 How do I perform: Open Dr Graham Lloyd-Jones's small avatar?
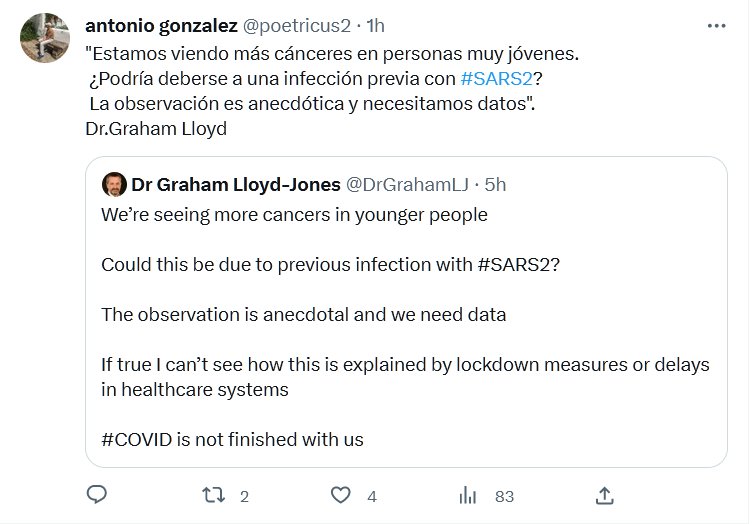(x=115, y=185)
